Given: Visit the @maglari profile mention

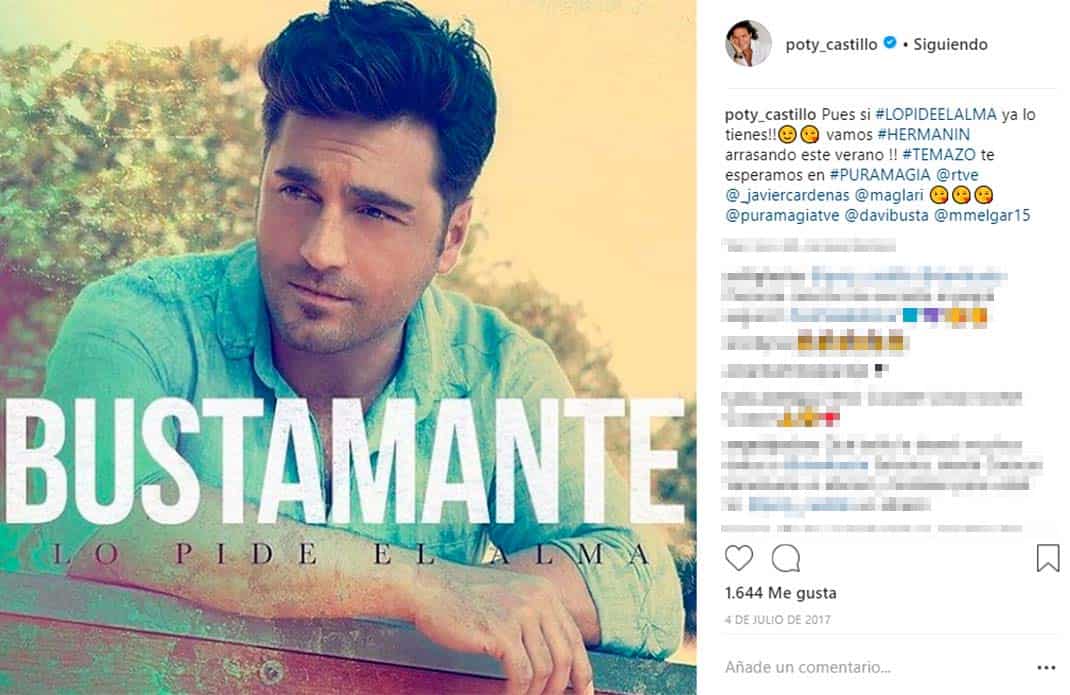Looking at the screenshot, I should tap(888, 195).
